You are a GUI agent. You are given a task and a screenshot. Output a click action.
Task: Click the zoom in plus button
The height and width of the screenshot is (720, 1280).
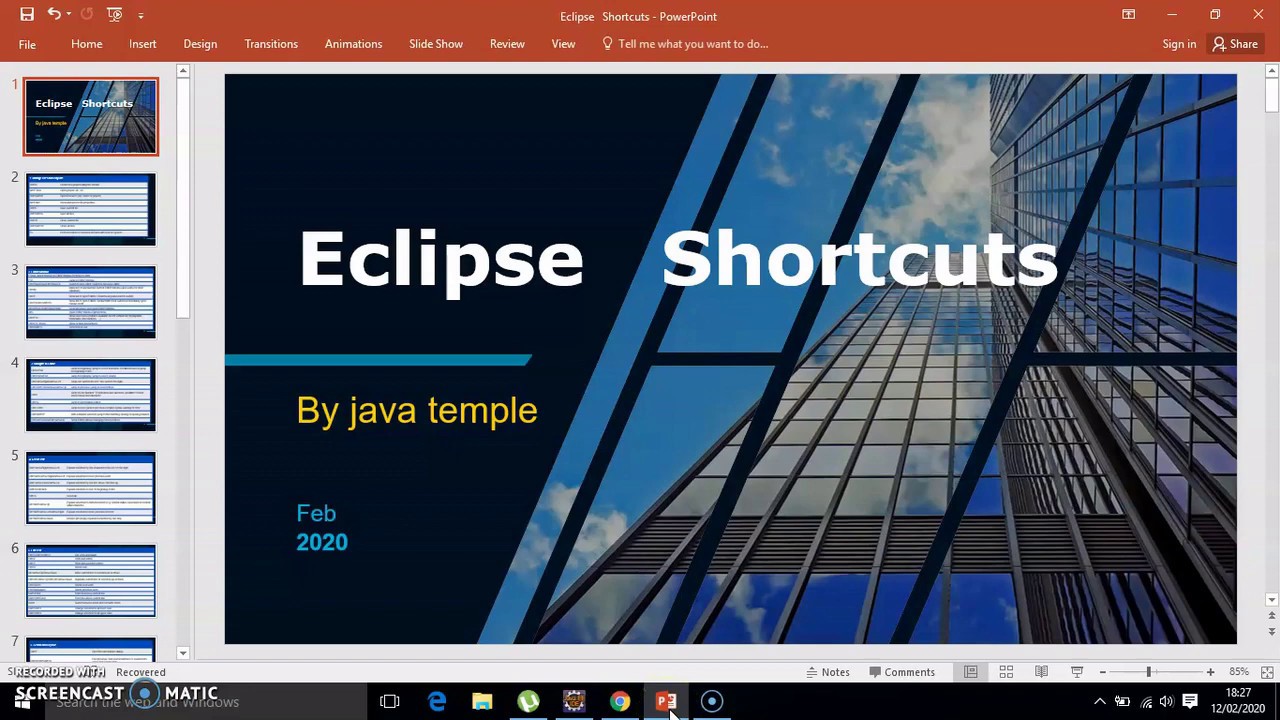pos(1210,672)
